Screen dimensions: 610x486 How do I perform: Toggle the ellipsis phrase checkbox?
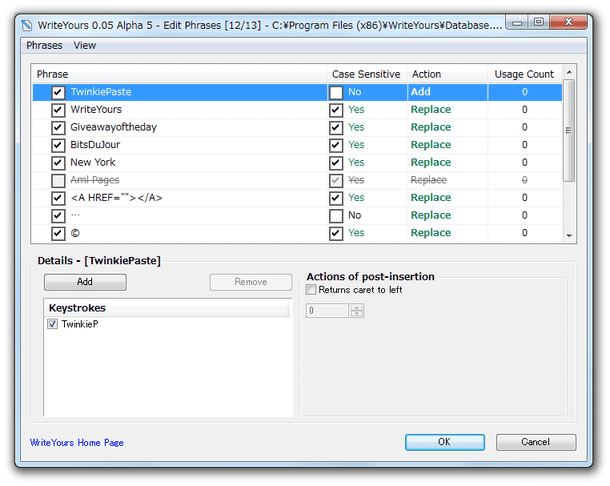[58, 215]
